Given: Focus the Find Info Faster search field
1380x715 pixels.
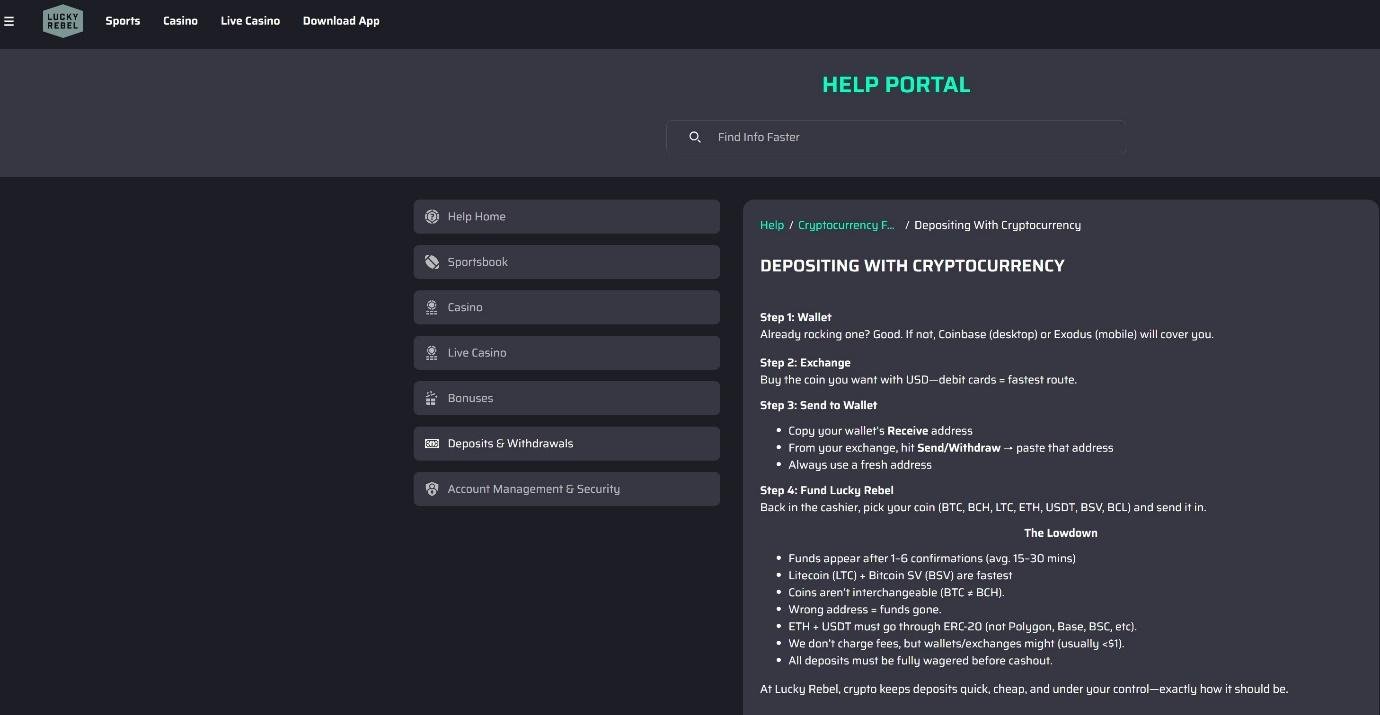Looking at the screenshot, I should point(896,137).
